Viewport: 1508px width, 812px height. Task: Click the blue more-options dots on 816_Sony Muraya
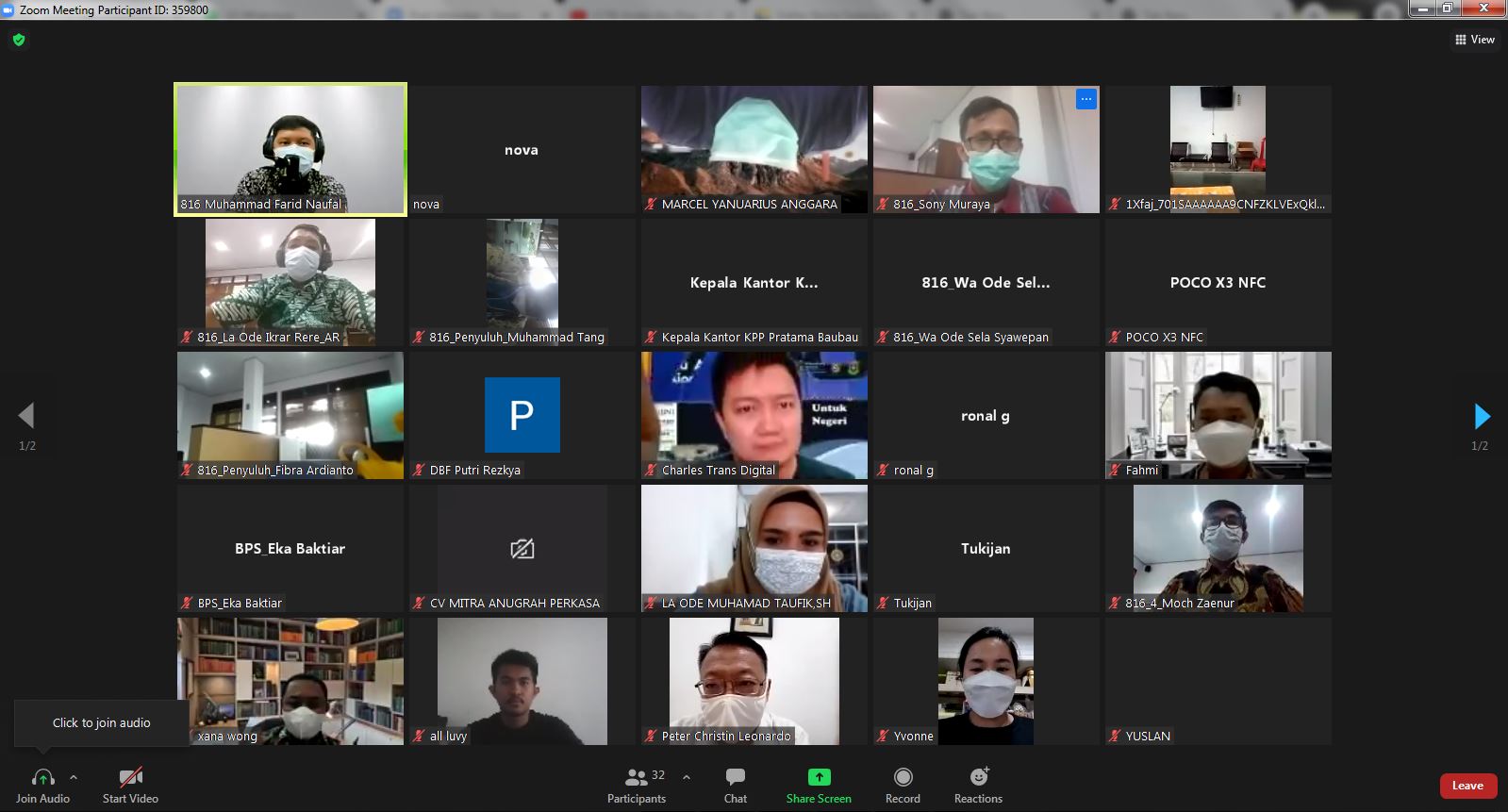point(1086,99)
